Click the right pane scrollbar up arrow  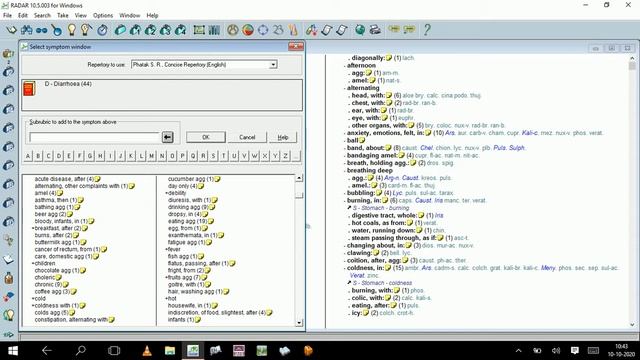pos(632,59)
